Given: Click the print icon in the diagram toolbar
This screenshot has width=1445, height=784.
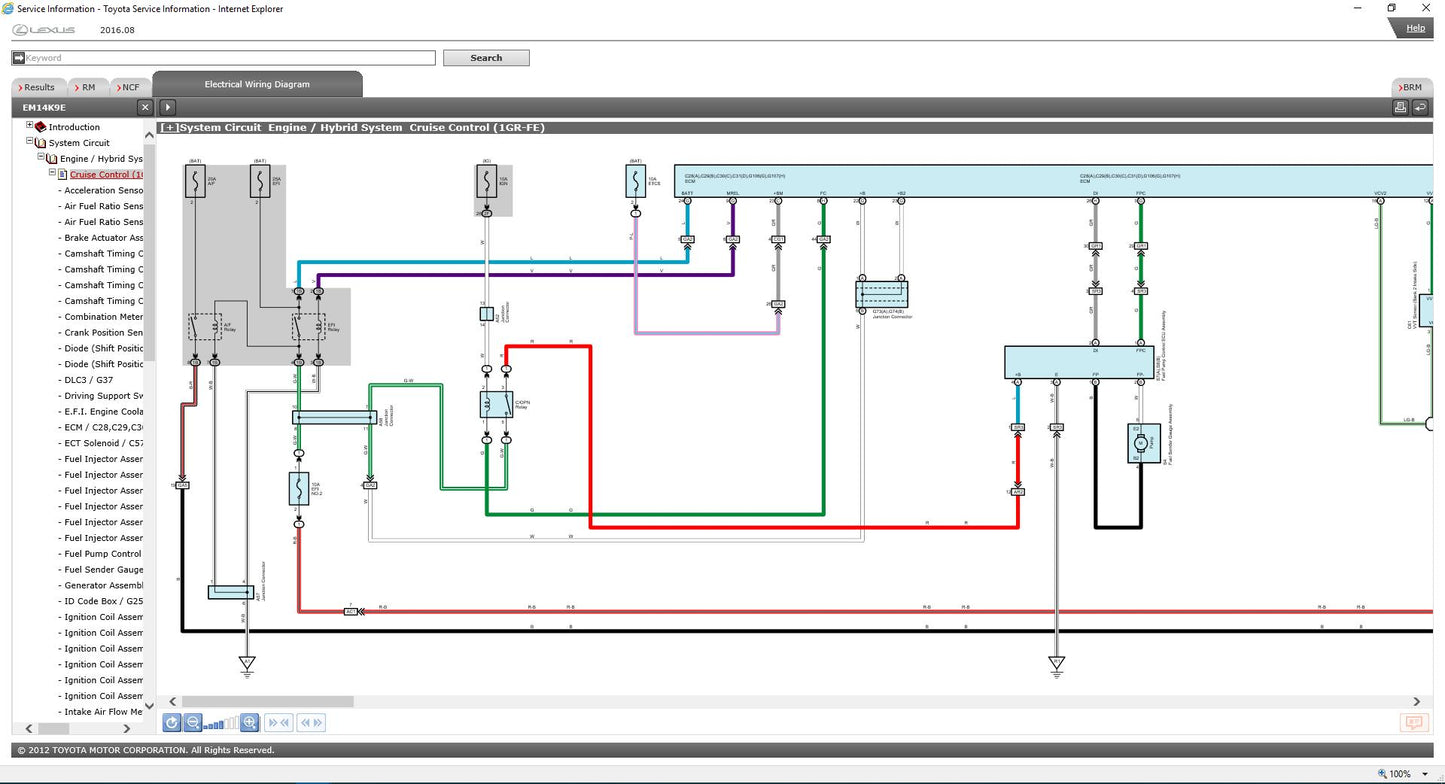Looking at the screenshot, I should click(x=1401, y=107).
